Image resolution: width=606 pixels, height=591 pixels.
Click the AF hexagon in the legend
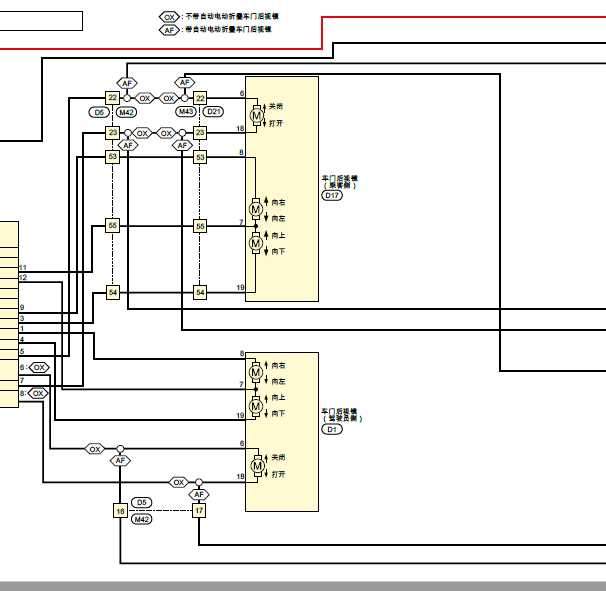(169, 30)
